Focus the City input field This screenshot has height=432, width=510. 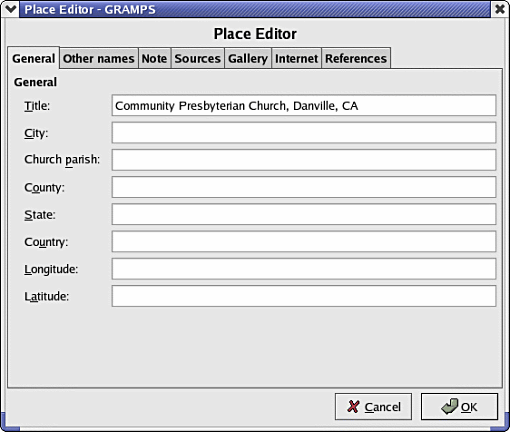(304, 133)
